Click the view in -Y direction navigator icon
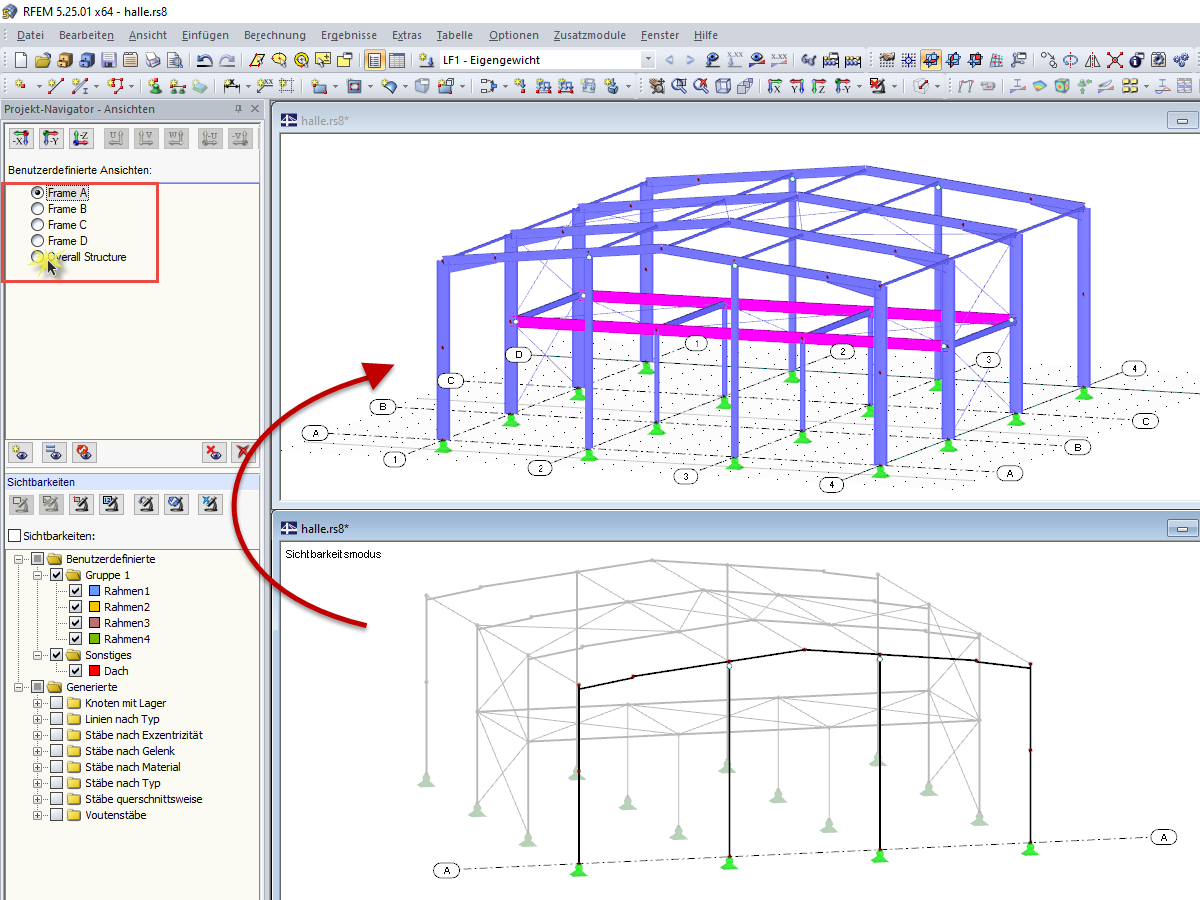1200x900 pixels. click(x=52, y=138)
